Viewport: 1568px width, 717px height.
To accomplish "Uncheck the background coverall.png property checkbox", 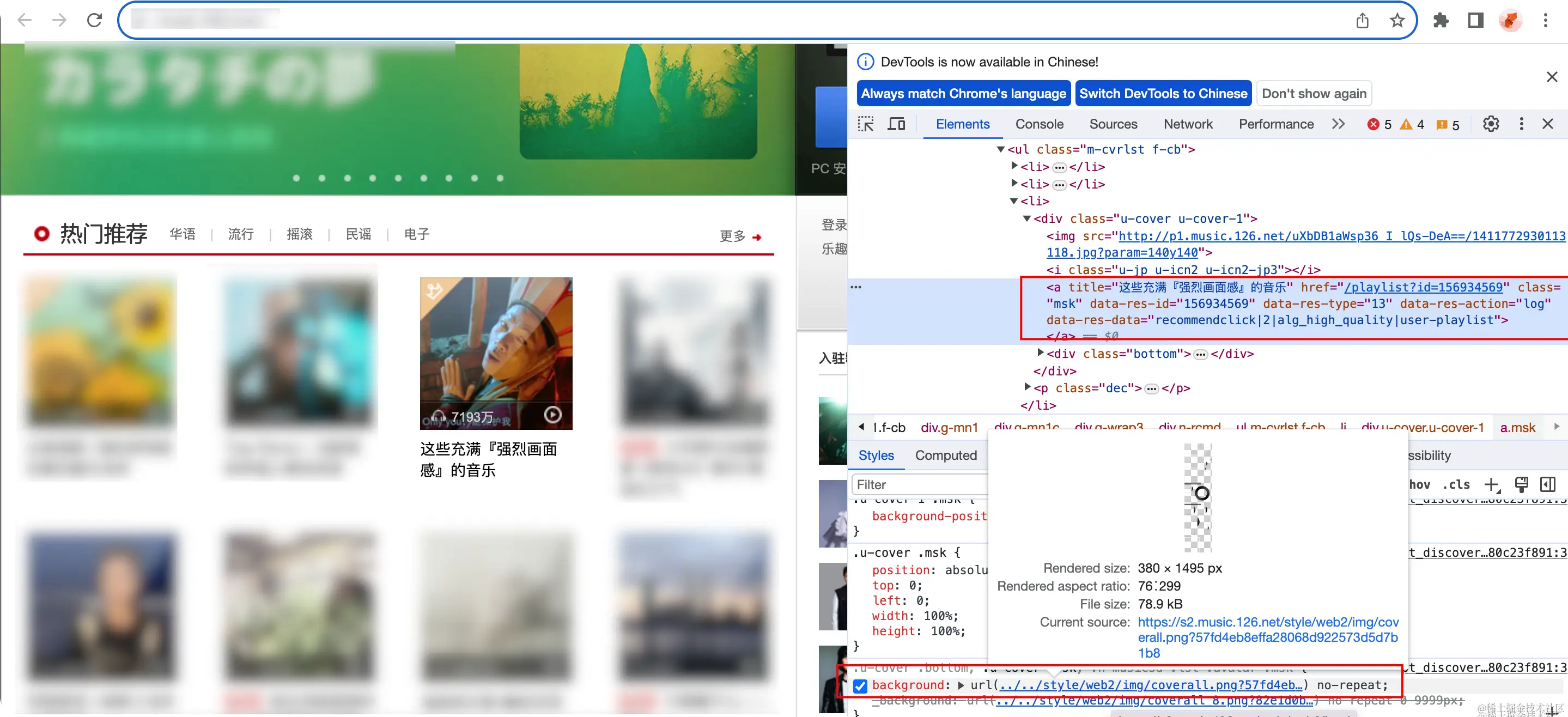I will point(860,686).
